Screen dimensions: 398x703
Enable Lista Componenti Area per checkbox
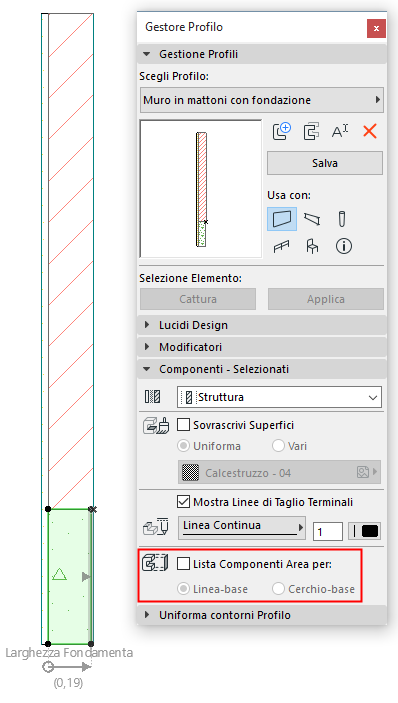[x=184, y=564]
